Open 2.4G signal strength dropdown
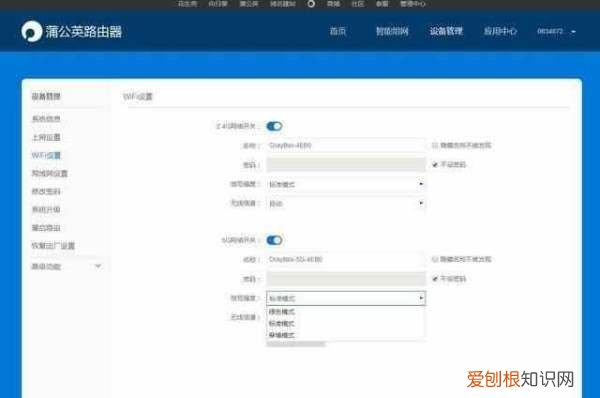Viewport: 600px width, 398px height. 346,184
